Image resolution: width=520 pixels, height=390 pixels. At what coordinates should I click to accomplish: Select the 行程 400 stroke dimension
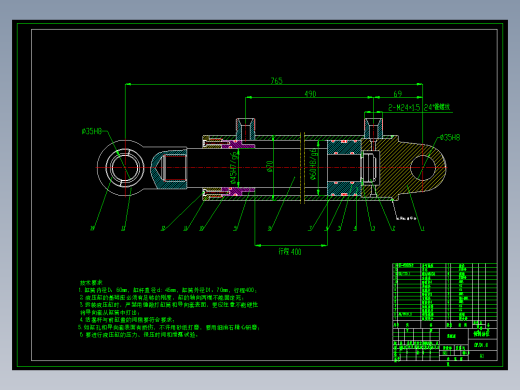pos(290,252)
